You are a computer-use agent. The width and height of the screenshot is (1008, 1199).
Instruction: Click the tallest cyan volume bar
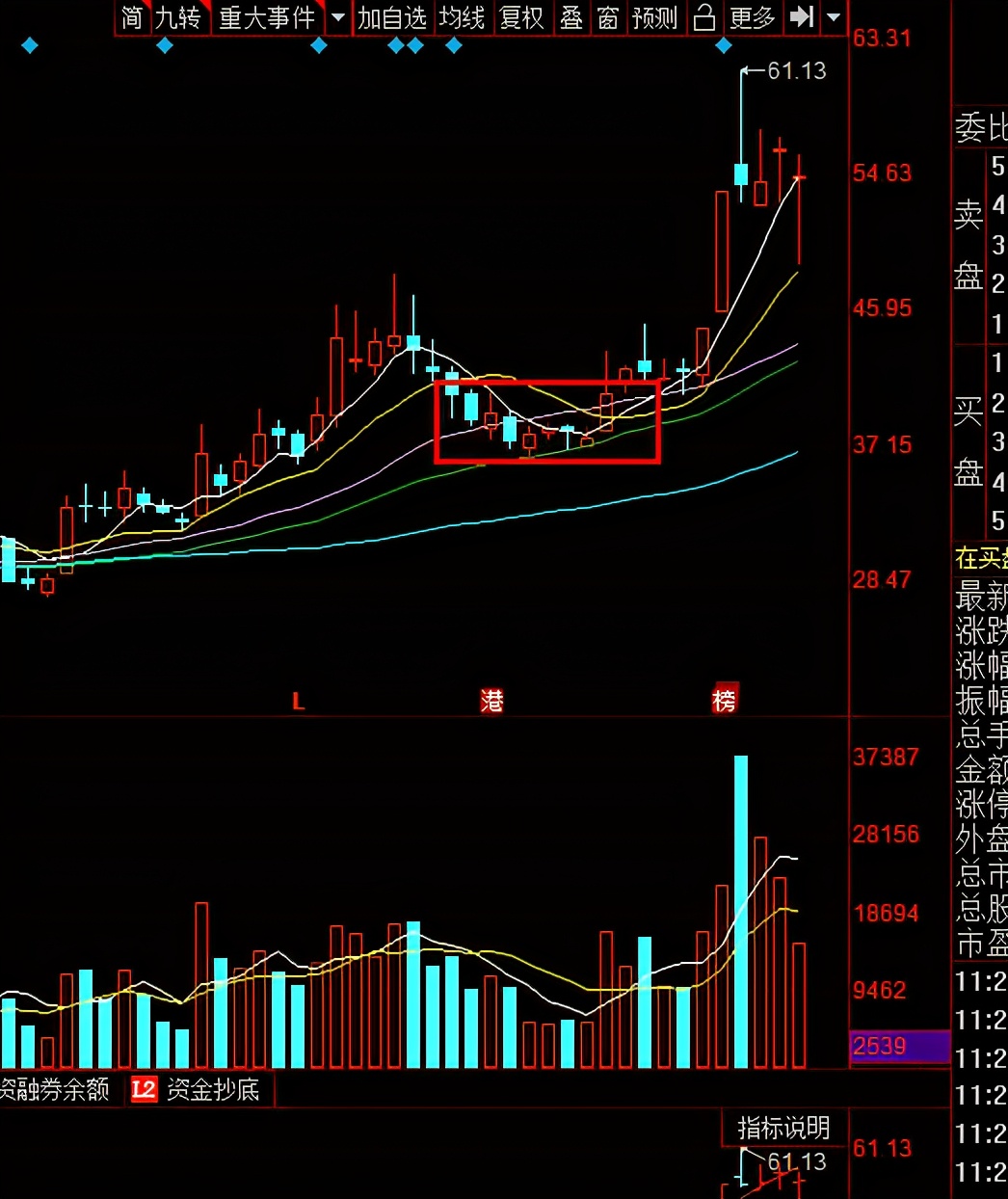click(x=741, y=912)
